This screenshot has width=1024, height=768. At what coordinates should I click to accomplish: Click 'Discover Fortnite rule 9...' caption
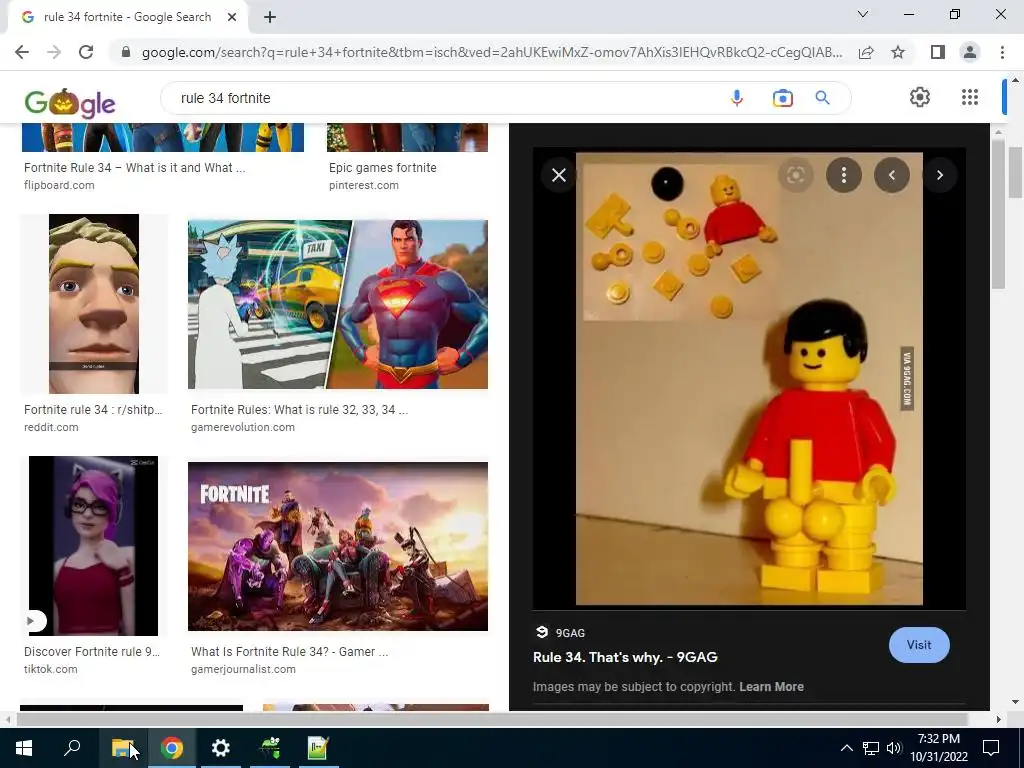click(91, 652)
